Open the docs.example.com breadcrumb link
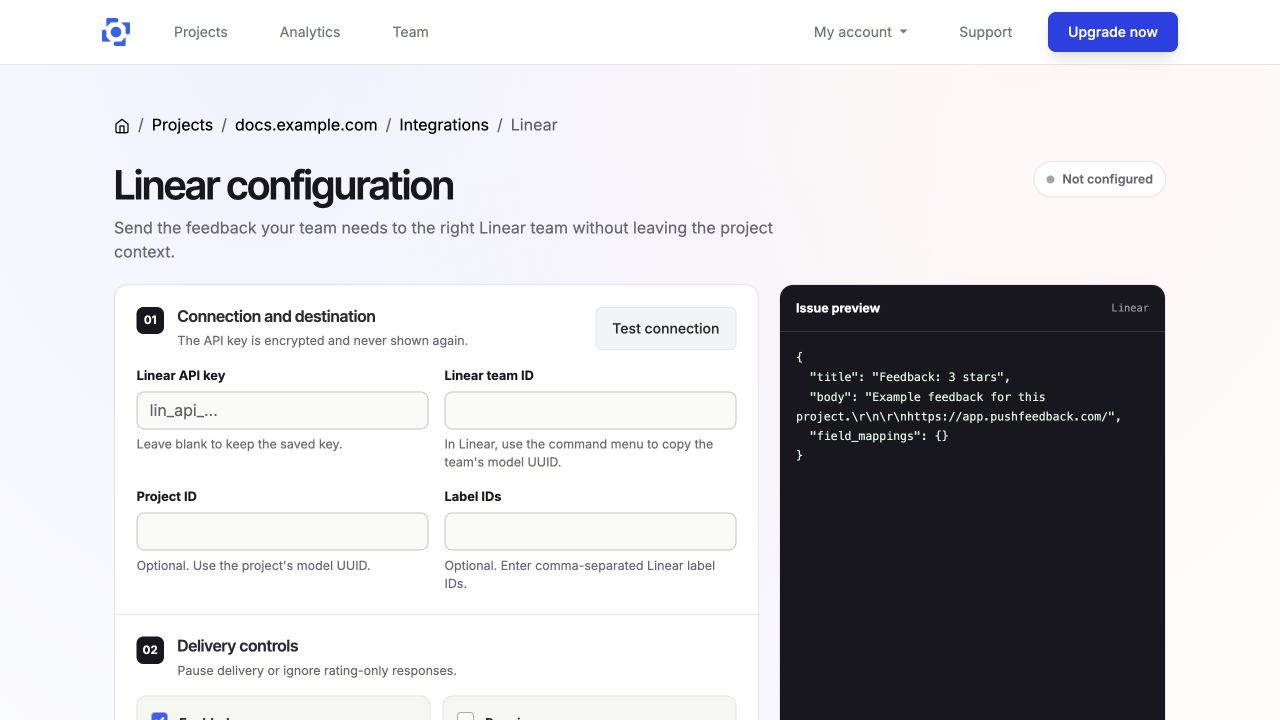Image resolution: width=1280 pixels, height=720 pixels. point(306,125)
